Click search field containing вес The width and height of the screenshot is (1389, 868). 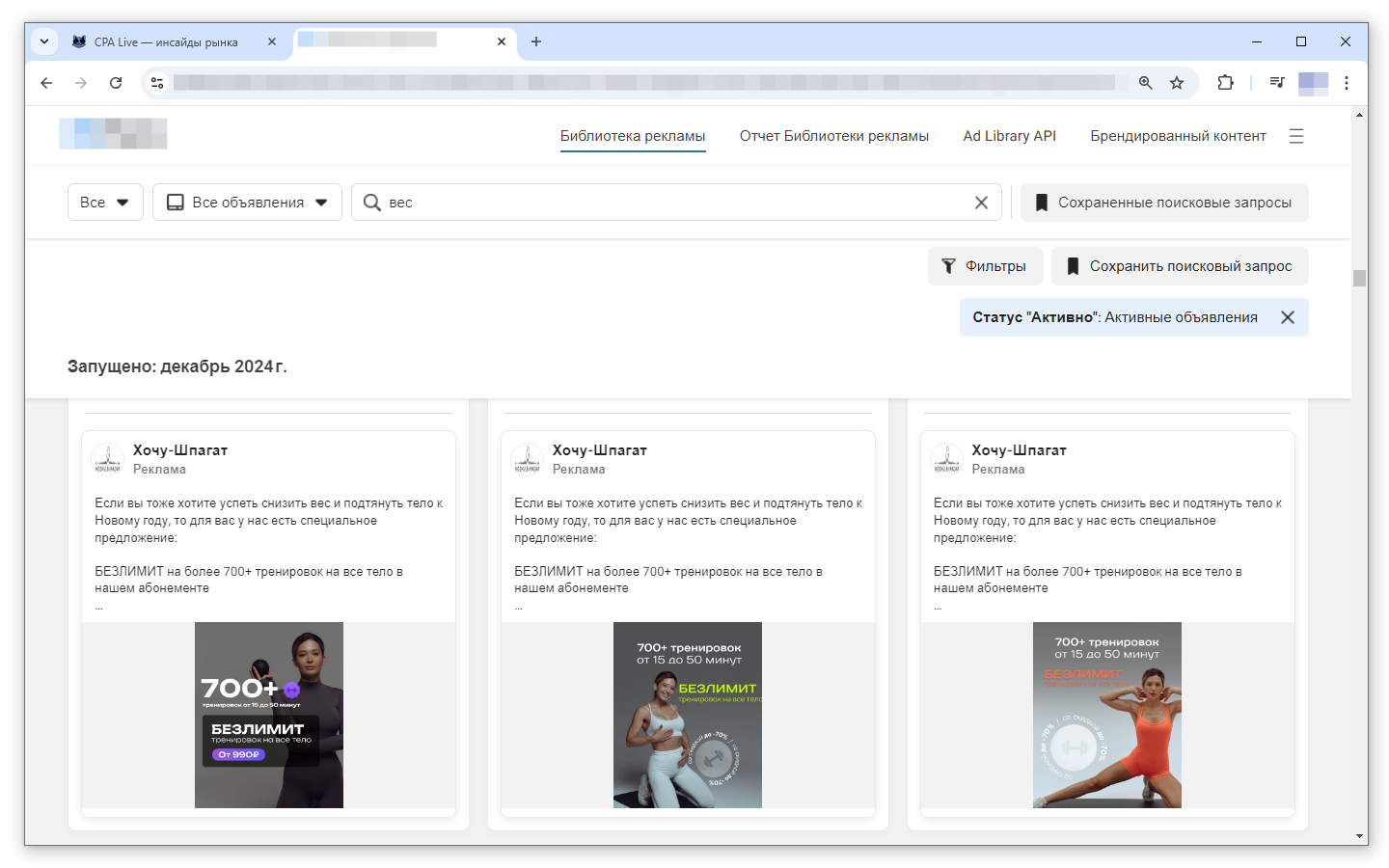pos(675,203)
